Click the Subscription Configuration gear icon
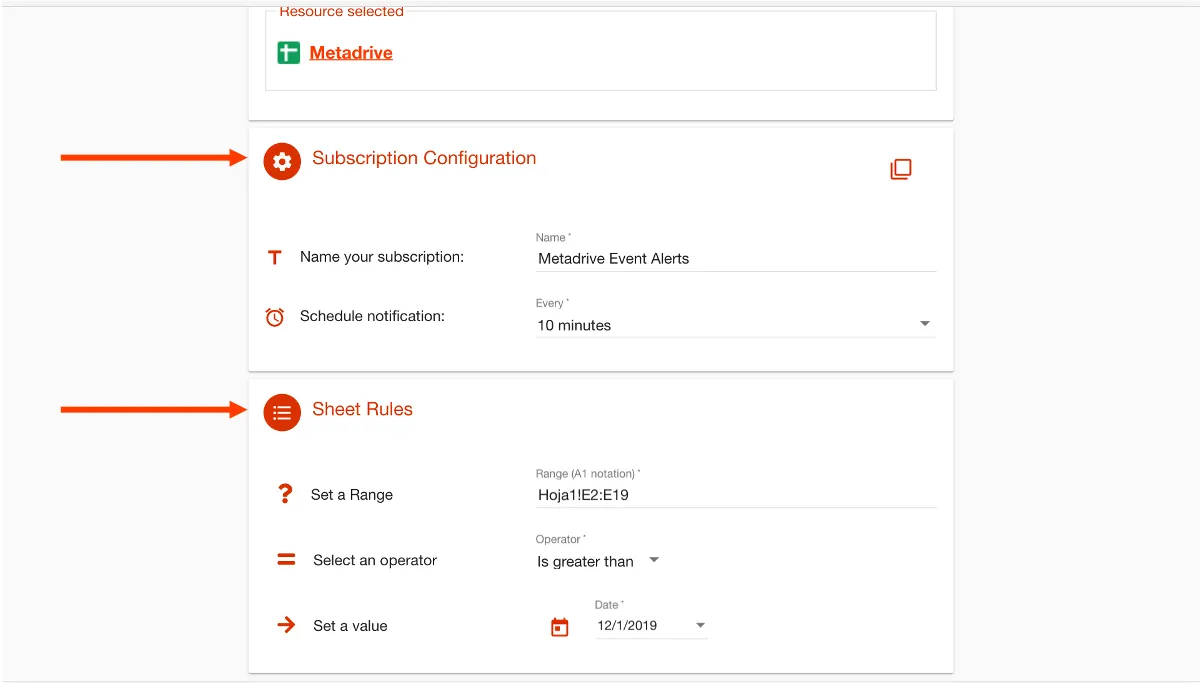1200x683 pixels. [282, 161]
